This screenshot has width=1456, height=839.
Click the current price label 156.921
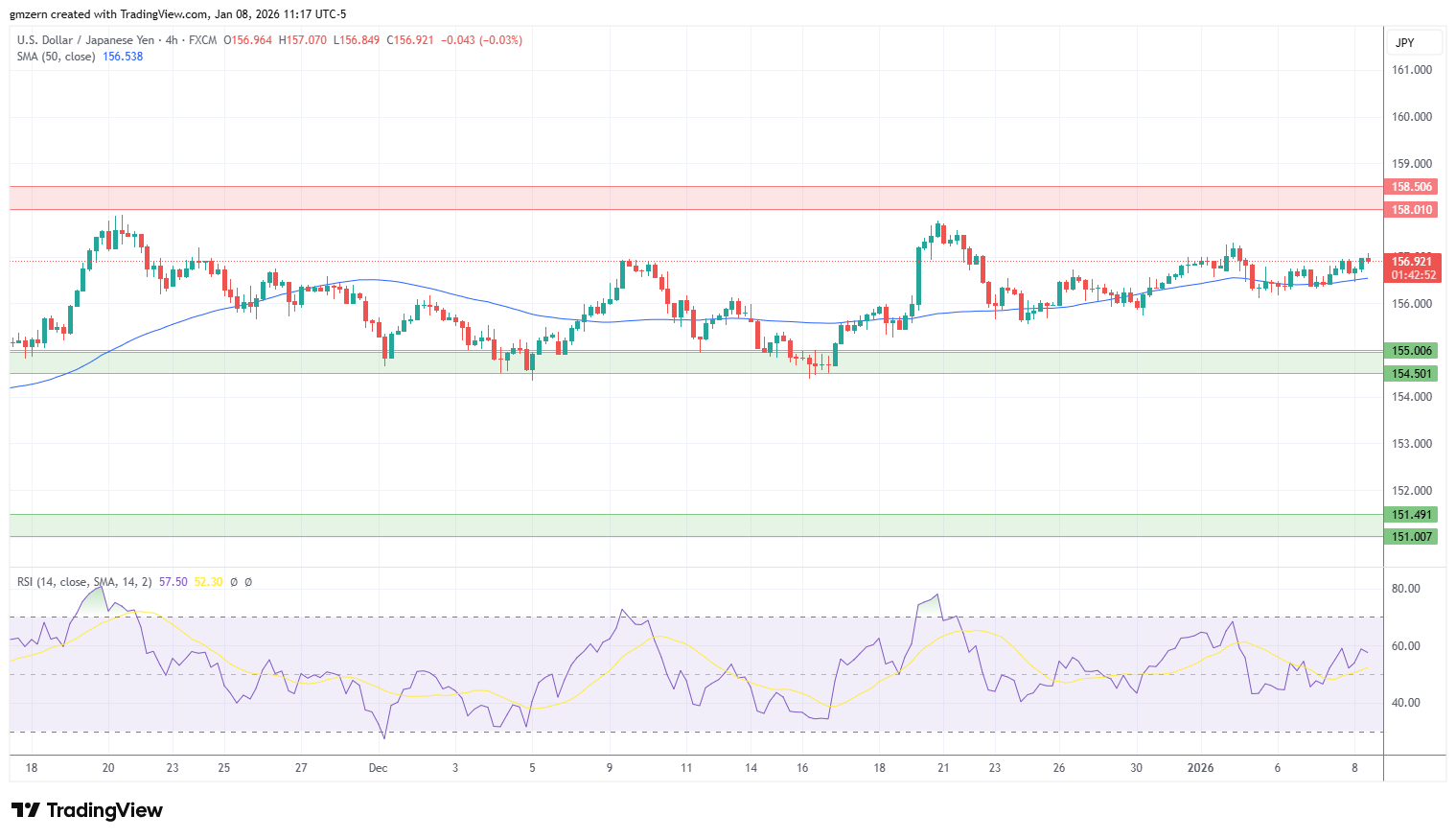pyautogui.click(x=1412, y=262)
